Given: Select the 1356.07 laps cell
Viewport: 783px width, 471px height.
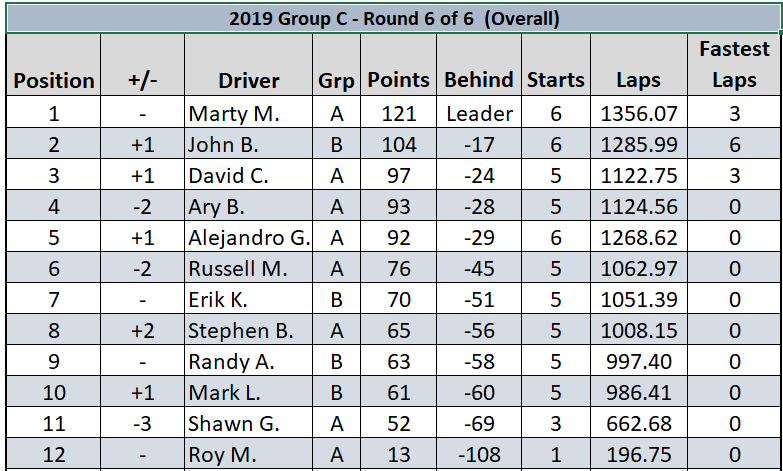Looking at the screenshot, I should click(638, 113).
